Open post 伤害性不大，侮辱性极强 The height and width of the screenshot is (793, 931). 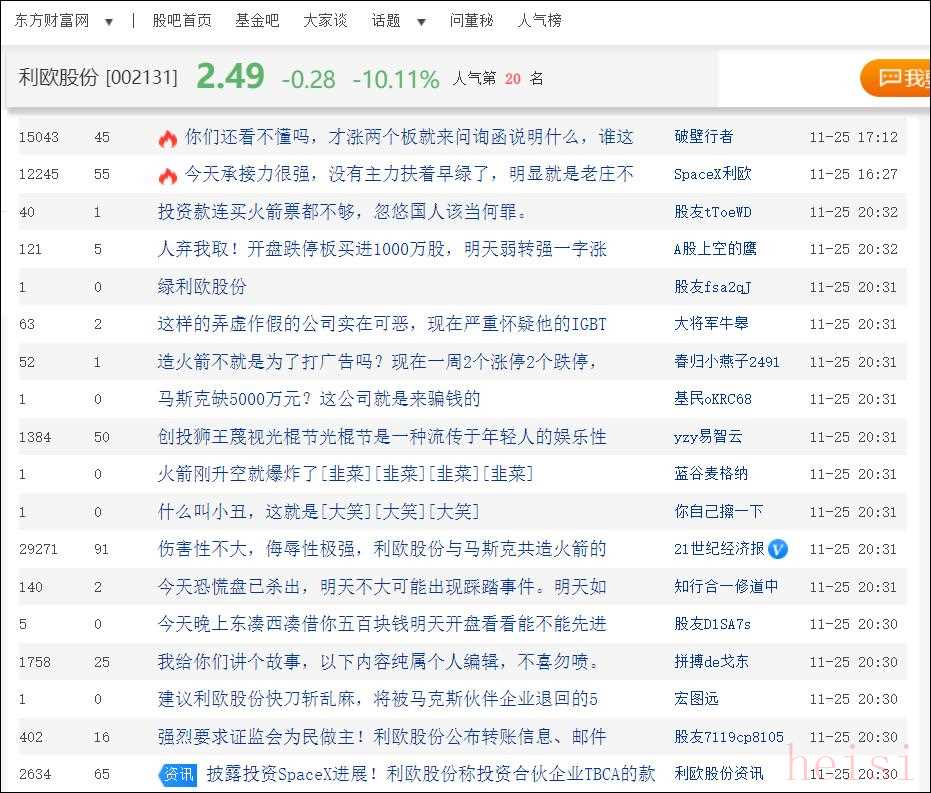pyautogui.click(x=381, y=549)
